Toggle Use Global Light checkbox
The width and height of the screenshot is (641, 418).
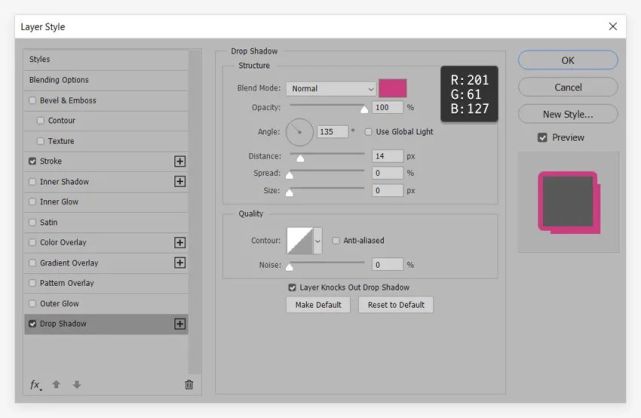coord(368,132)
